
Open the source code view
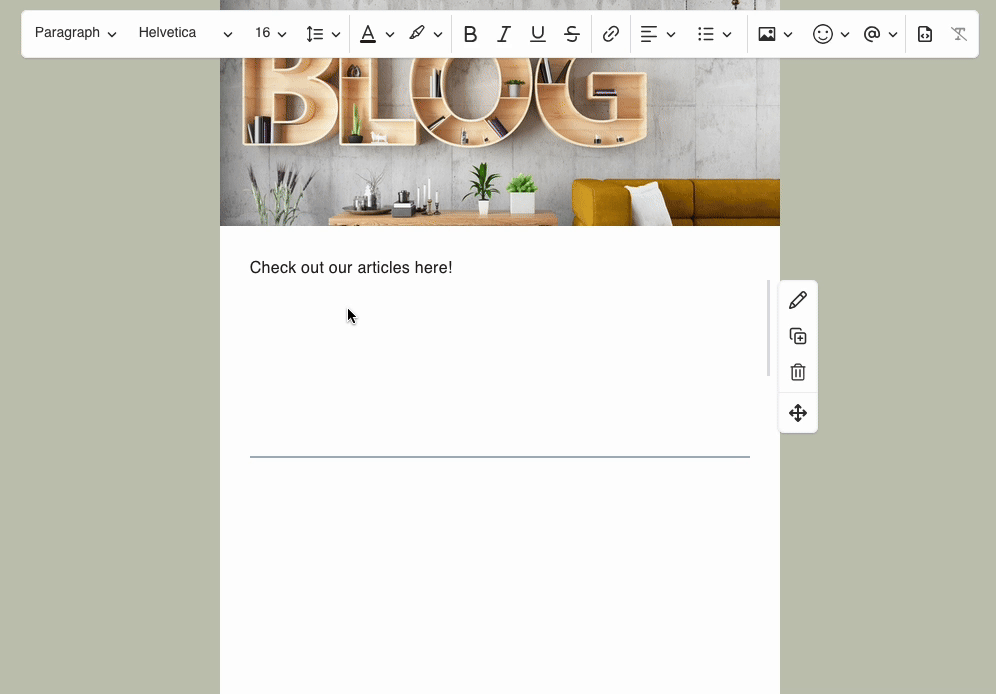925,34
